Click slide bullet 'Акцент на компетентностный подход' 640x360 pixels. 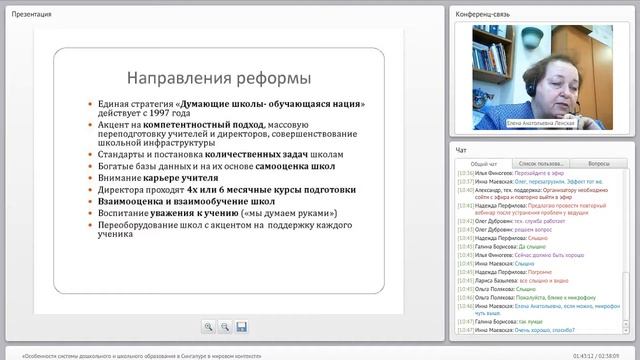(227, 133)
